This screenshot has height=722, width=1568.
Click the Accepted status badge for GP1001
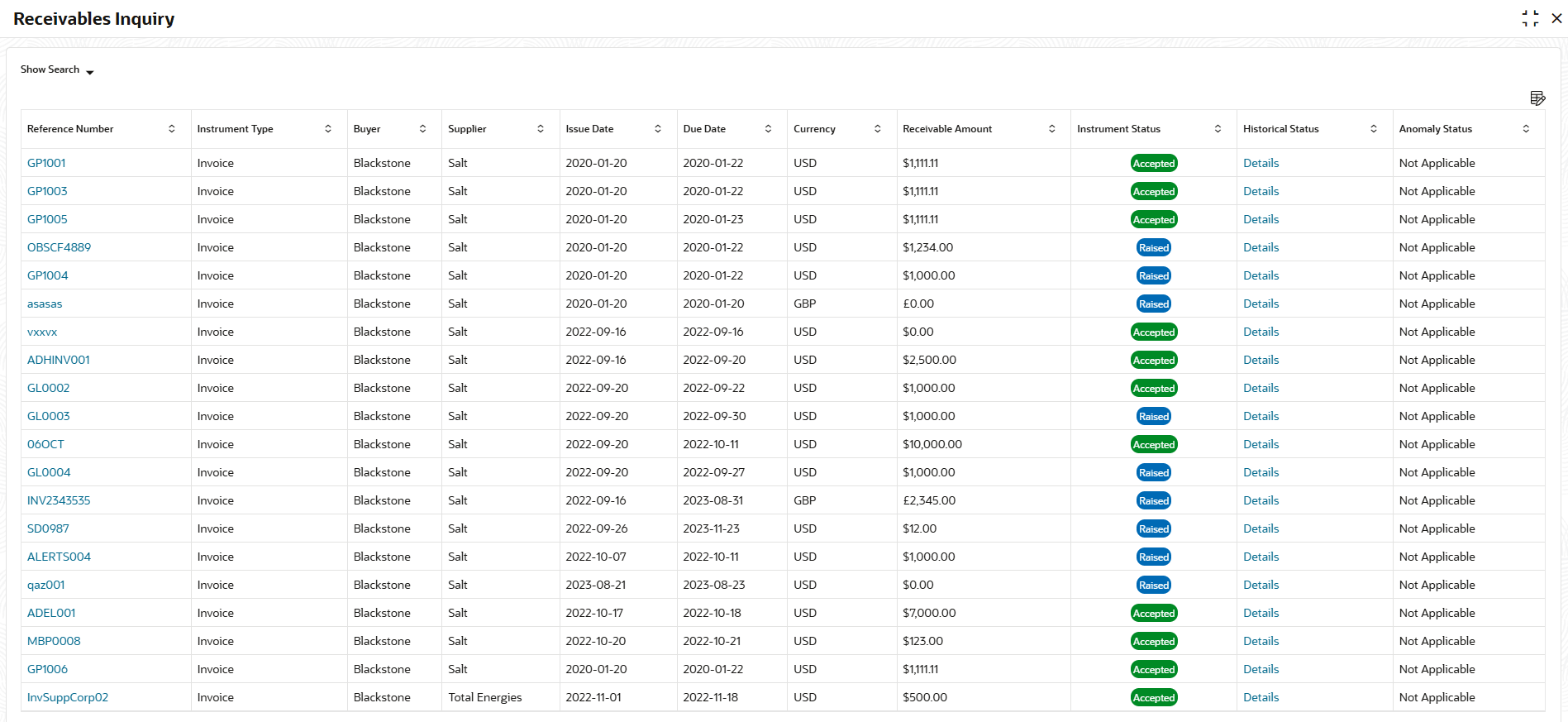[x=1154, y=164]
